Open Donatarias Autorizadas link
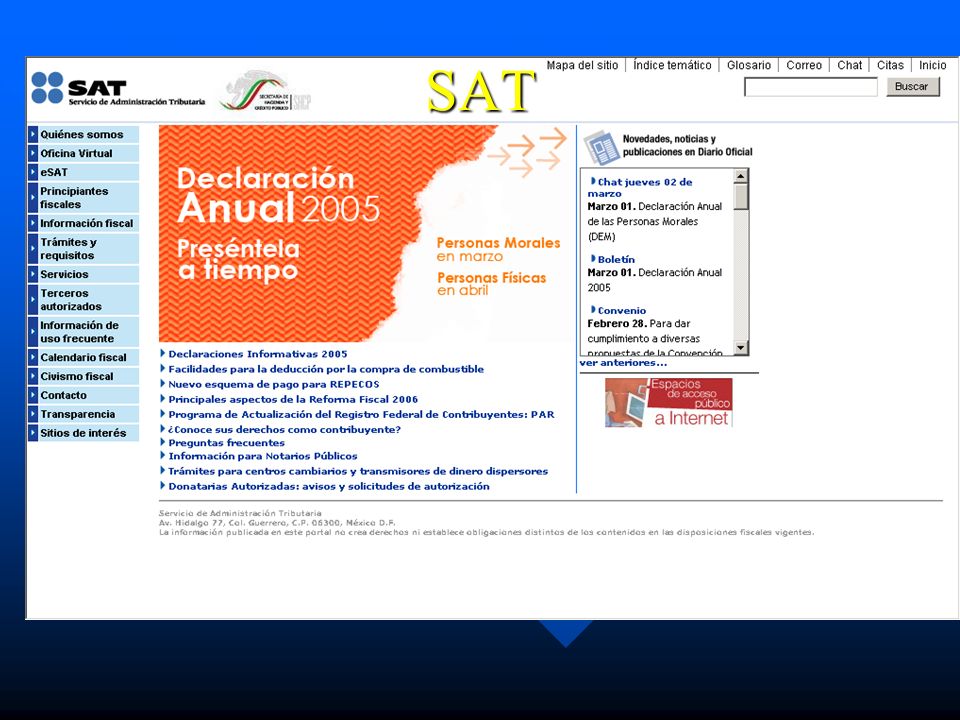This screenshot has height=720, width=960. [x=329, y=487]
